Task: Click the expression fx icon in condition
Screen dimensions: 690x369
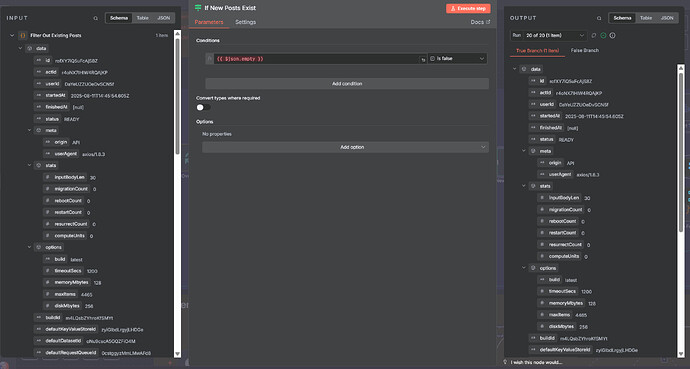Action: point(209,58)
